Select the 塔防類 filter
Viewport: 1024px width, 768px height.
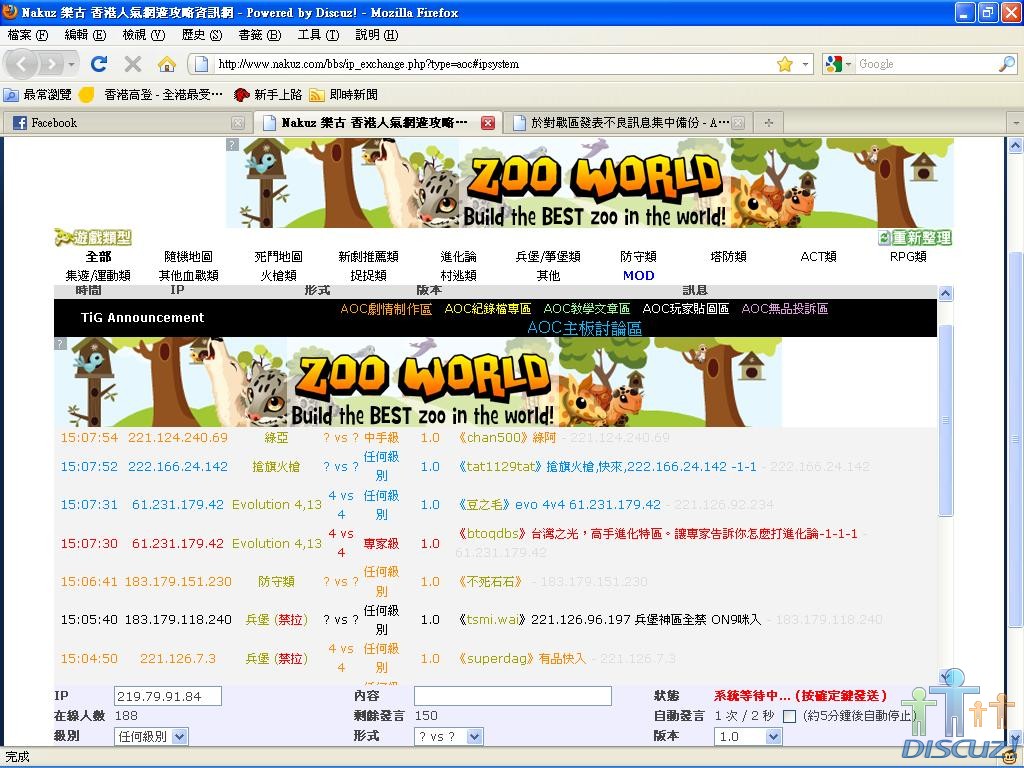[728, 257]
